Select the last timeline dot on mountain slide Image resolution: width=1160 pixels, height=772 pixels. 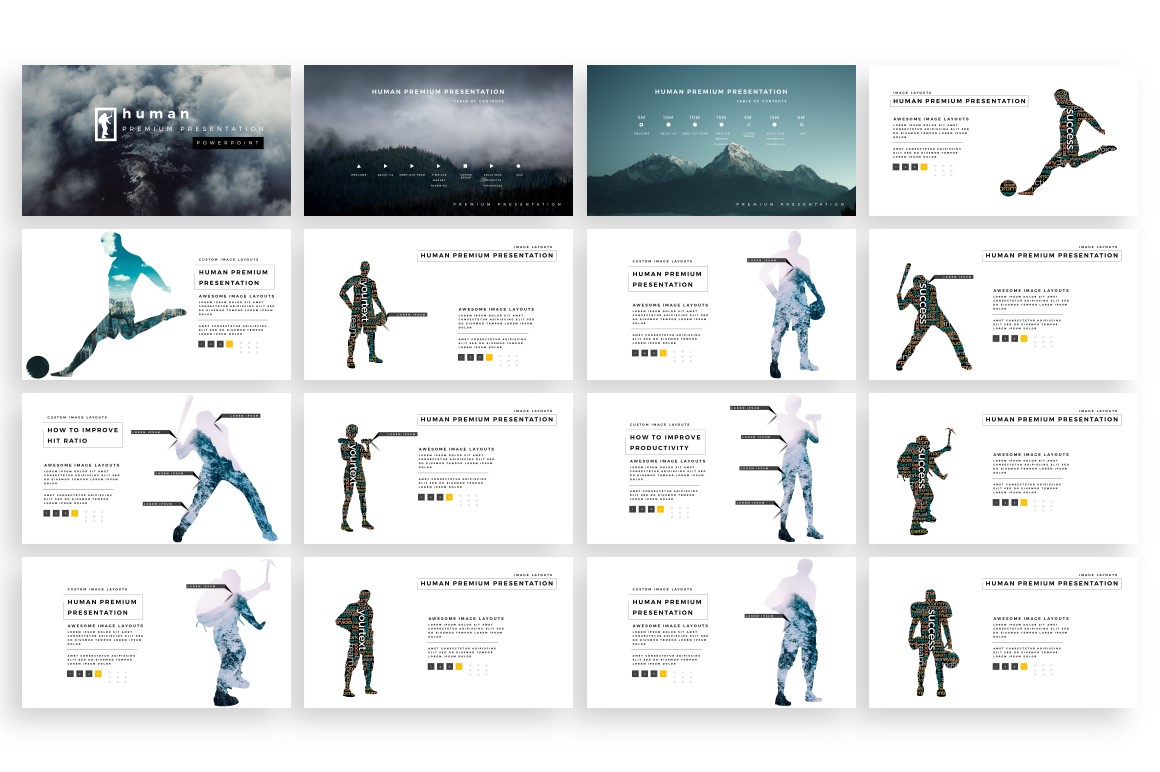(801, 125)
